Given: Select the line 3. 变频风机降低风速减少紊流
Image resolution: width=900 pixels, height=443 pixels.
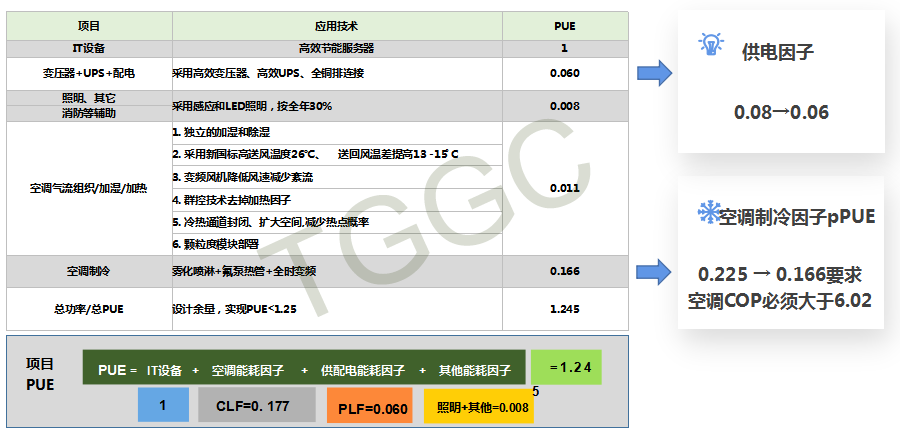Looking at the screenshot, I should click(243, 177).
